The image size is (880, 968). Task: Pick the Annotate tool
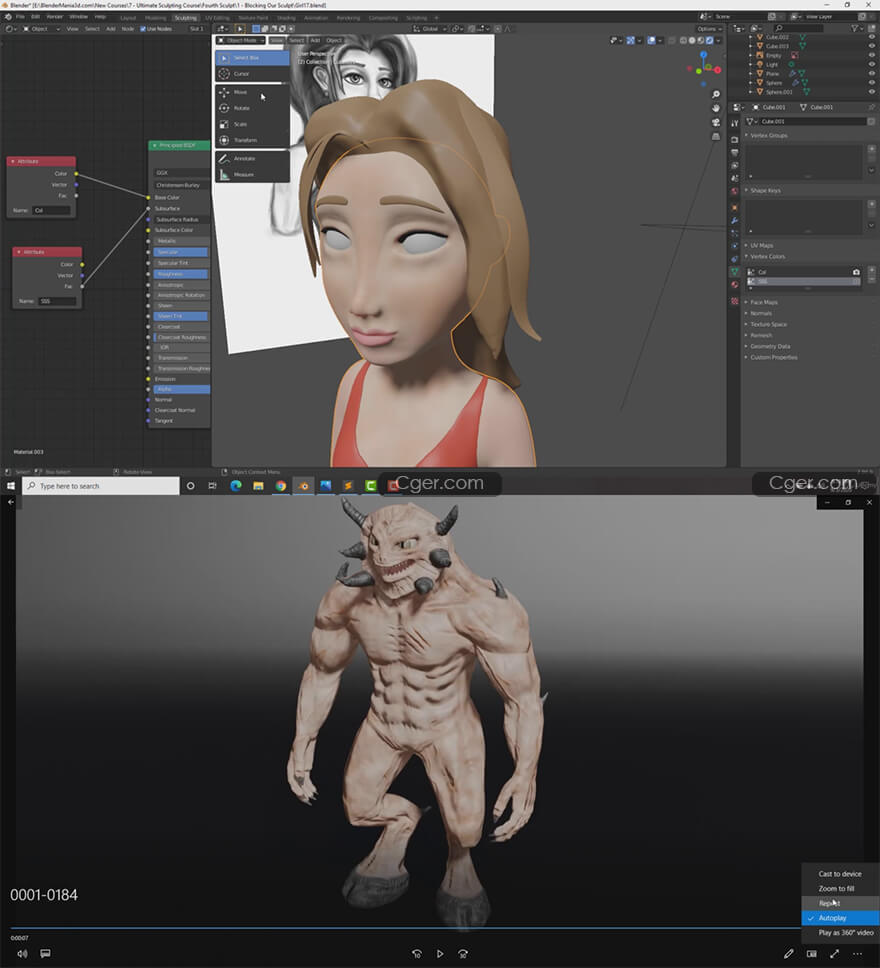tap(252, 159)
